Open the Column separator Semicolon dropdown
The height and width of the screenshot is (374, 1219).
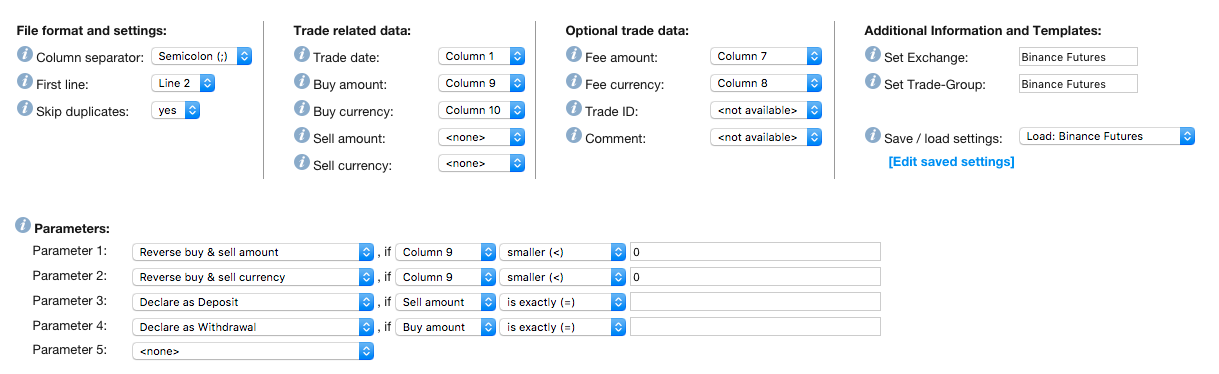pyautogui.click(x=201, y=56)
